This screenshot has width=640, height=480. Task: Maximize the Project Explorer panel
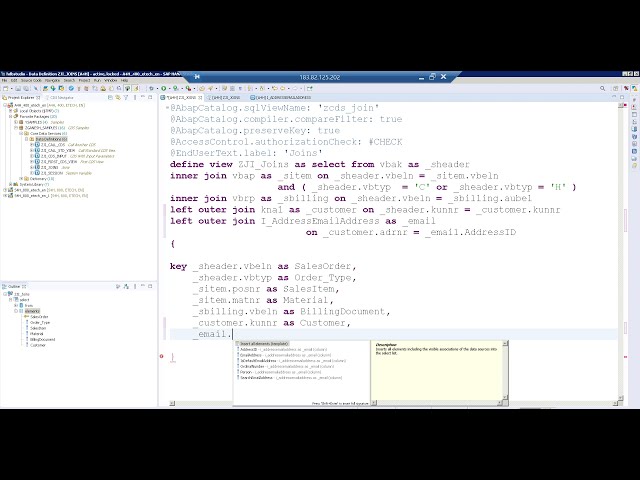point(150,97)
